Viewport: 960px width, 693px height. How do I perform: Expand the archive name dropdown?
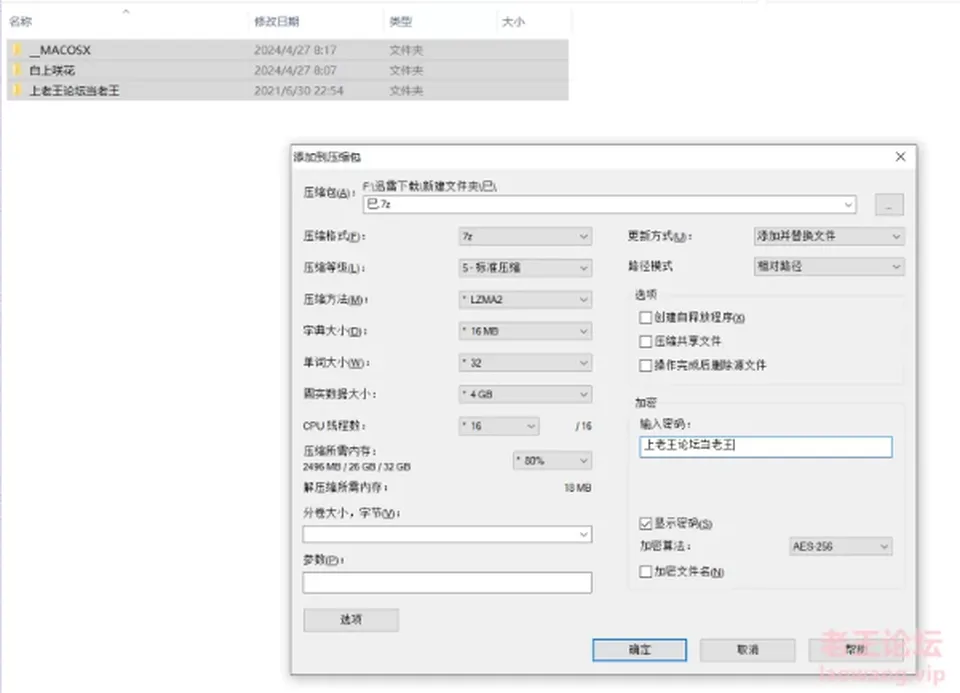click(849, 204)
